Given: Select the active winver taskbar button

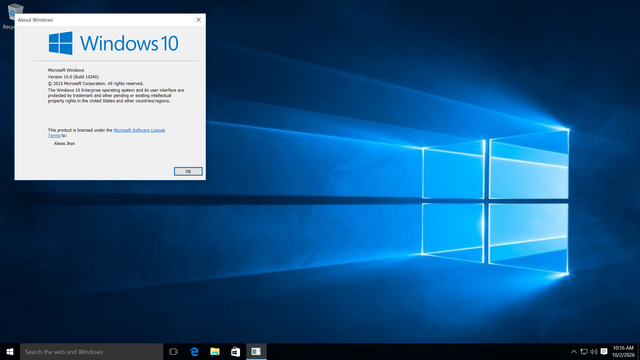Looking at the screenshot, I should click(256, 351).
